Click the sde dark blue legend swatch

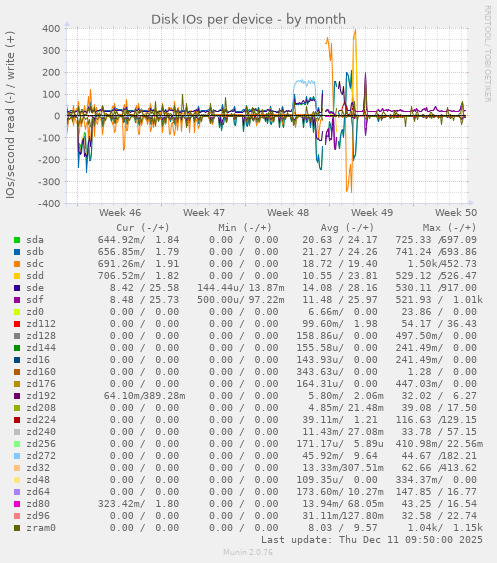(x=17, y=288)
